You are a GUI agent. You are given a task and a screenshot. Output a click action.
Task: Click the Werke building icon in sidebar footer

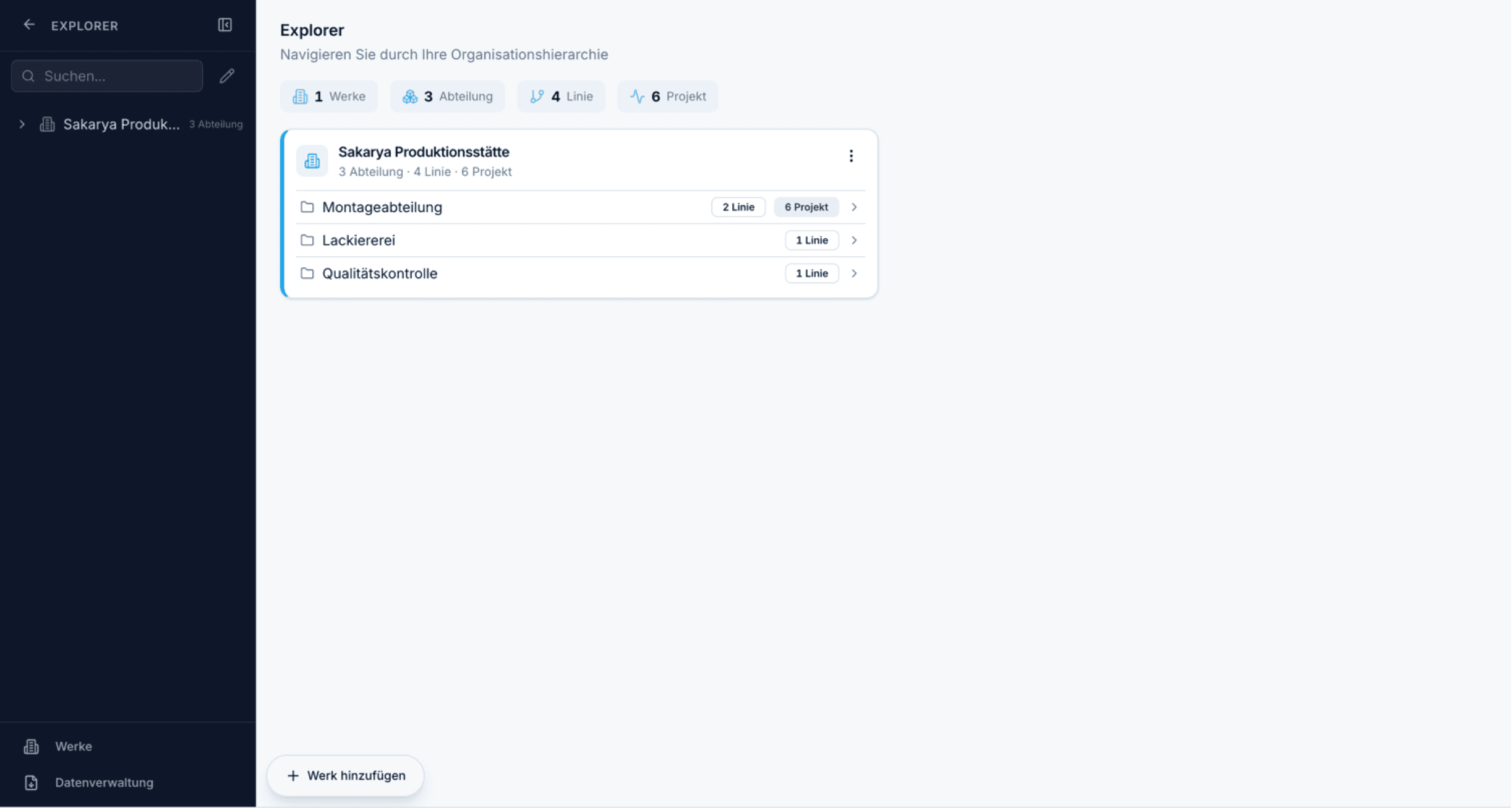31,746
